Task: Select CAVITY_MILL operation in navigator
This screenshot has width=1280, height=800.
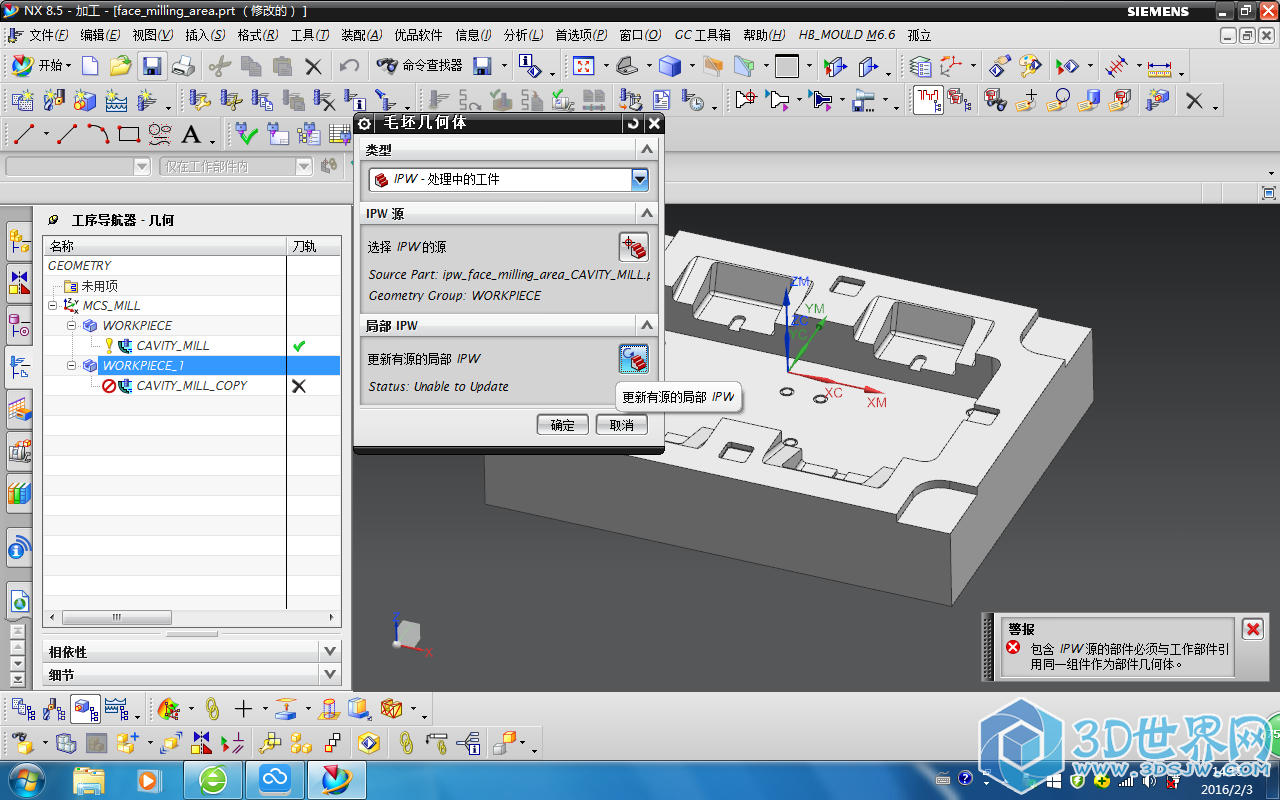Action: [173, 346]
